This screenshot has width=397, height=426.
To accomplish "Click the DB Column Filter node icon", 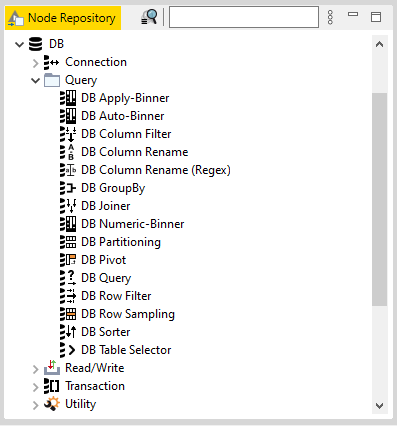I will pyautogui.click(x=68, y=134).
